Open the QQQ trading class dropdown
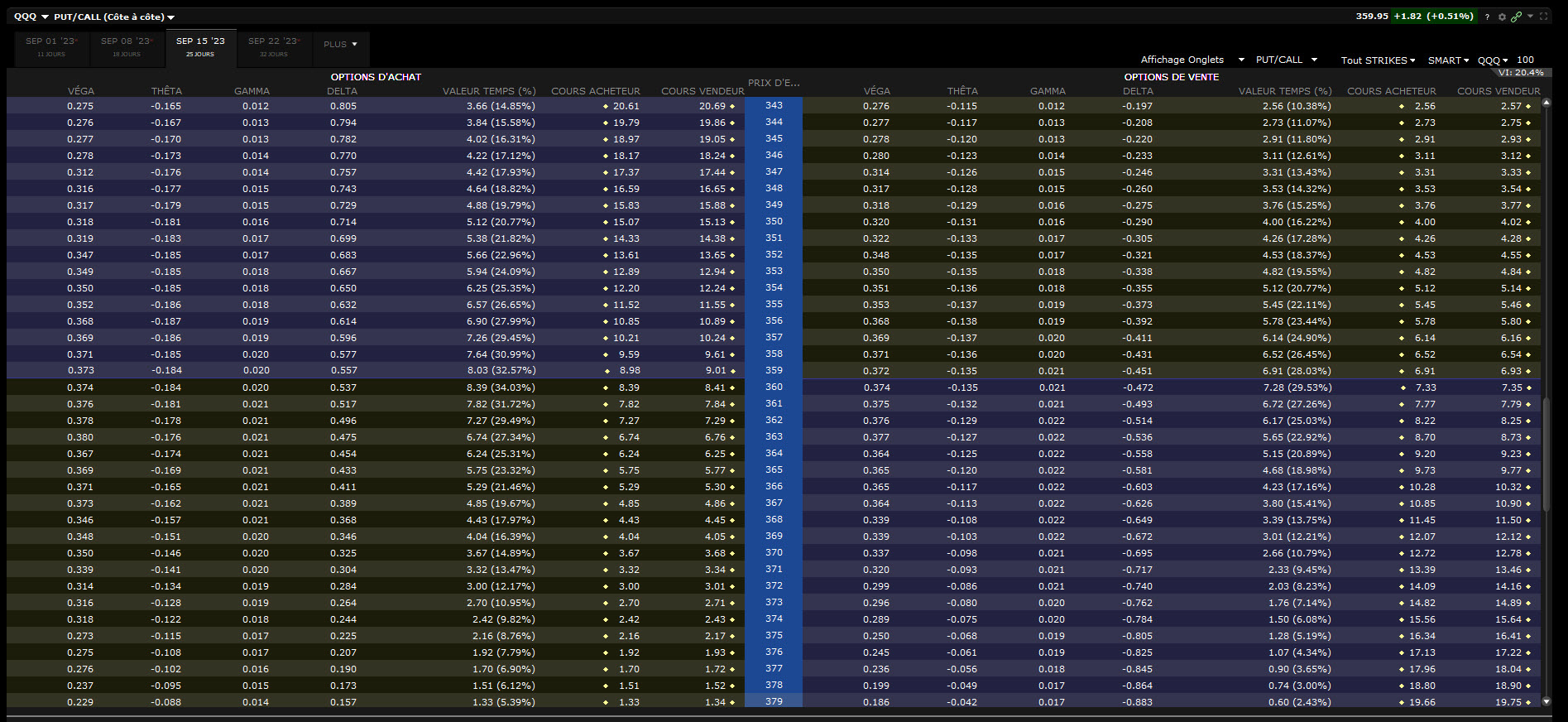 pyautogui.click(x=1493, y=60)
